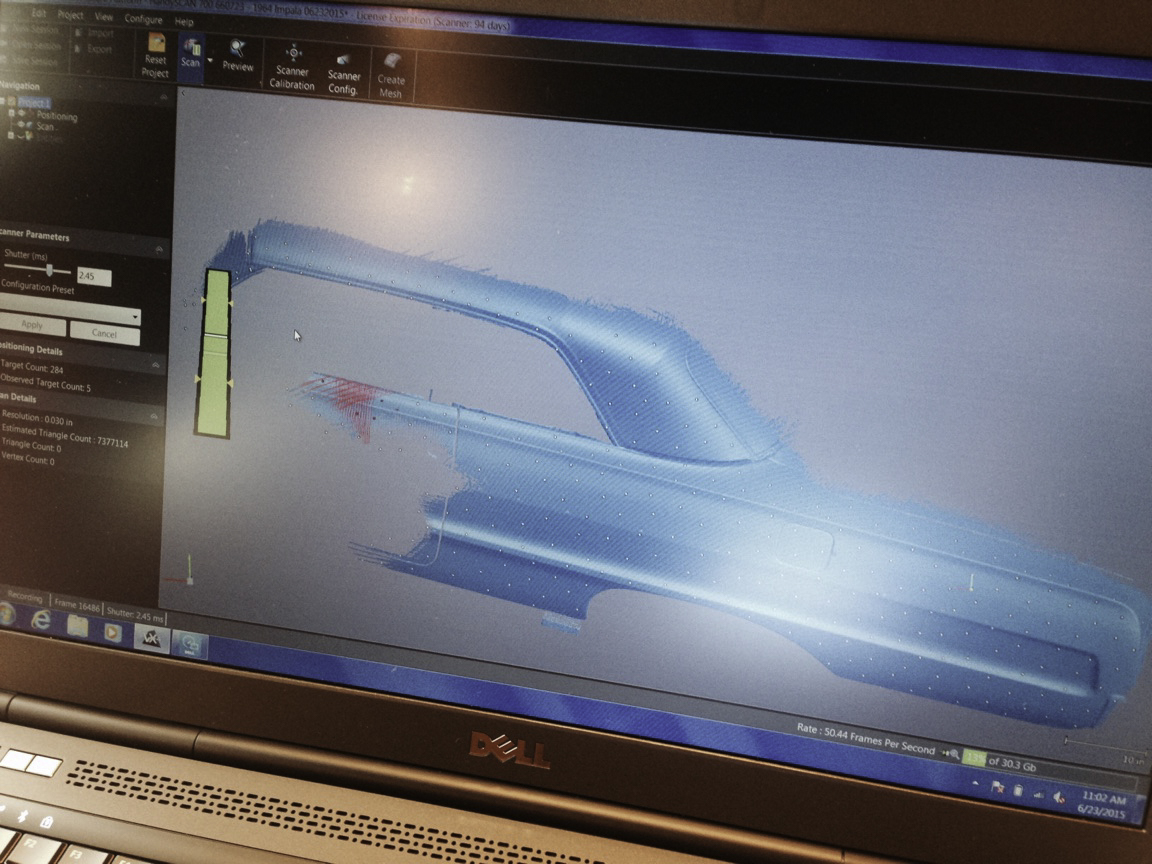Open Internet Explorer from the taskbar
This screenshot has height=864, width=1152.
[41, 621]
